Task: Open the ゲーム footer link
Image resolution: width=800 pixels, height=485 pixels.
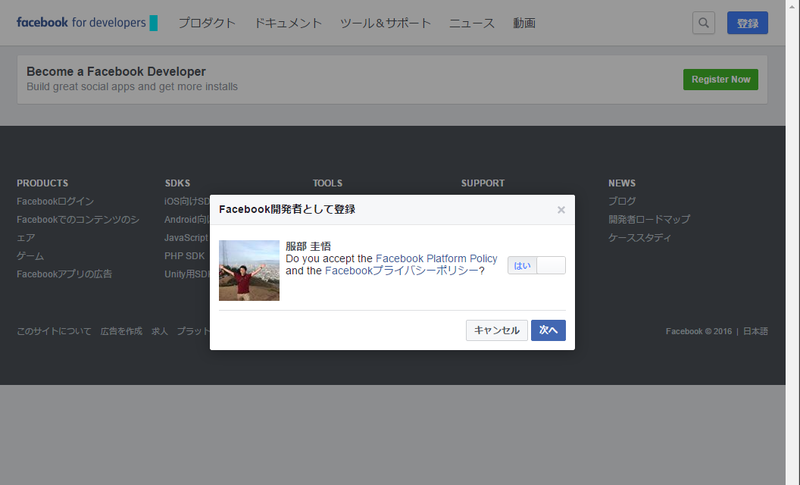Action: point(30,256)
